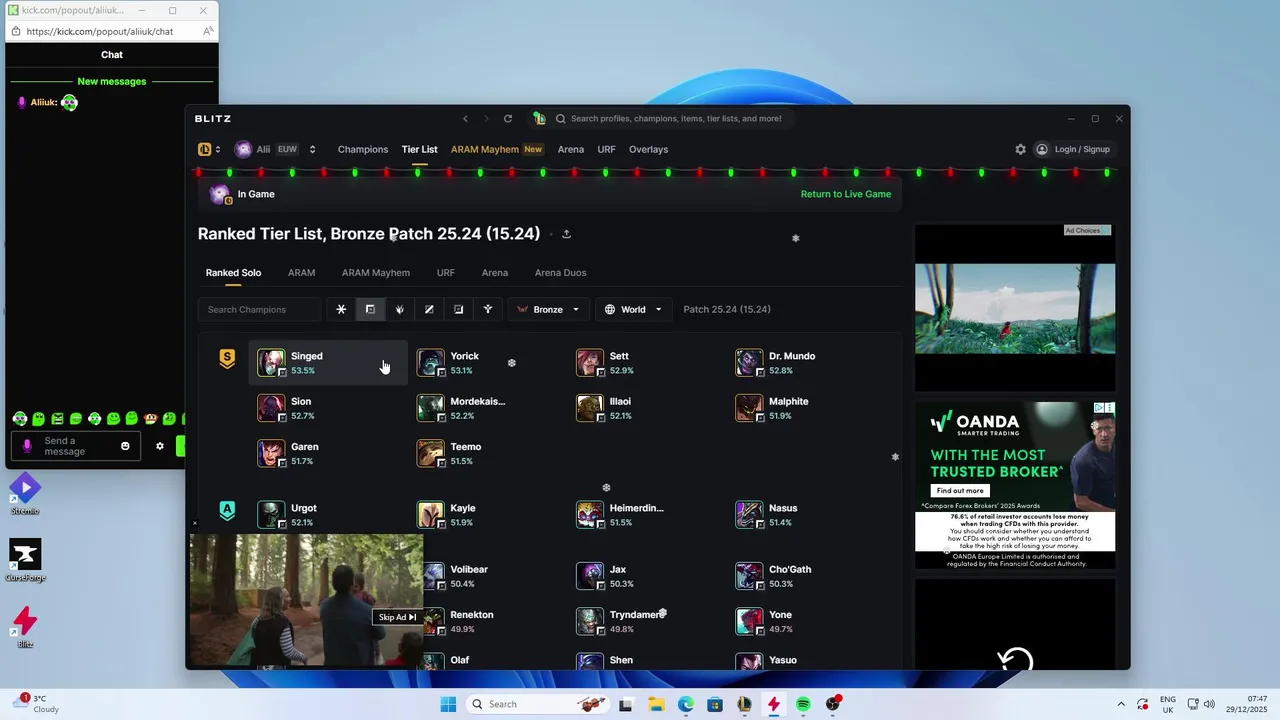Open Spotify from the taskbar

[803, 704]
